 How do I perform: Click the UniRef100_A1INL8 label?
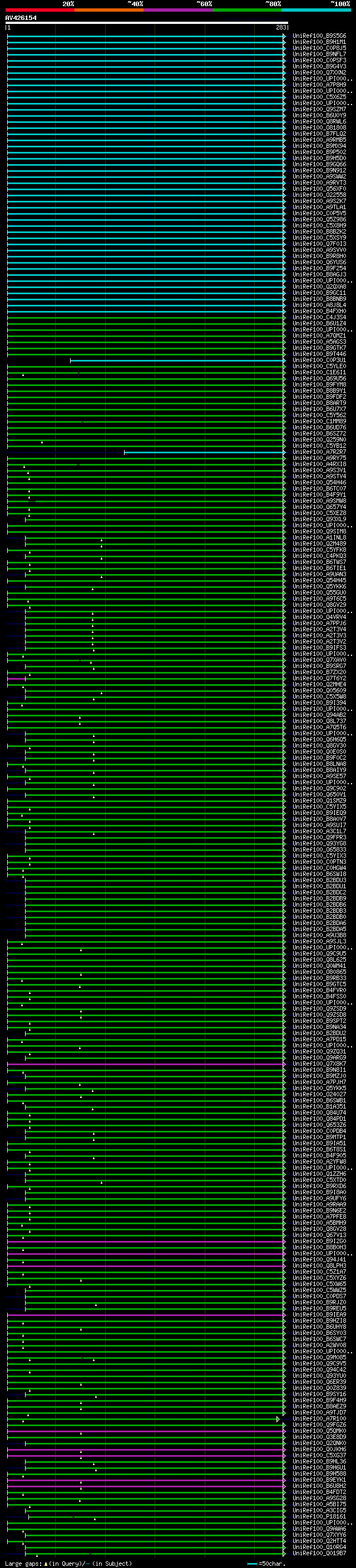point(319,537)
